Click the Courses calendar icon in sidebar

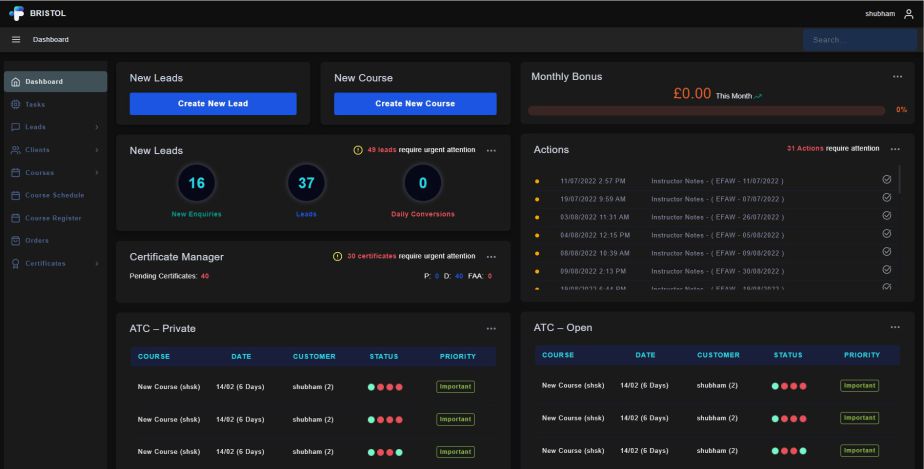[x=16, y=173]
